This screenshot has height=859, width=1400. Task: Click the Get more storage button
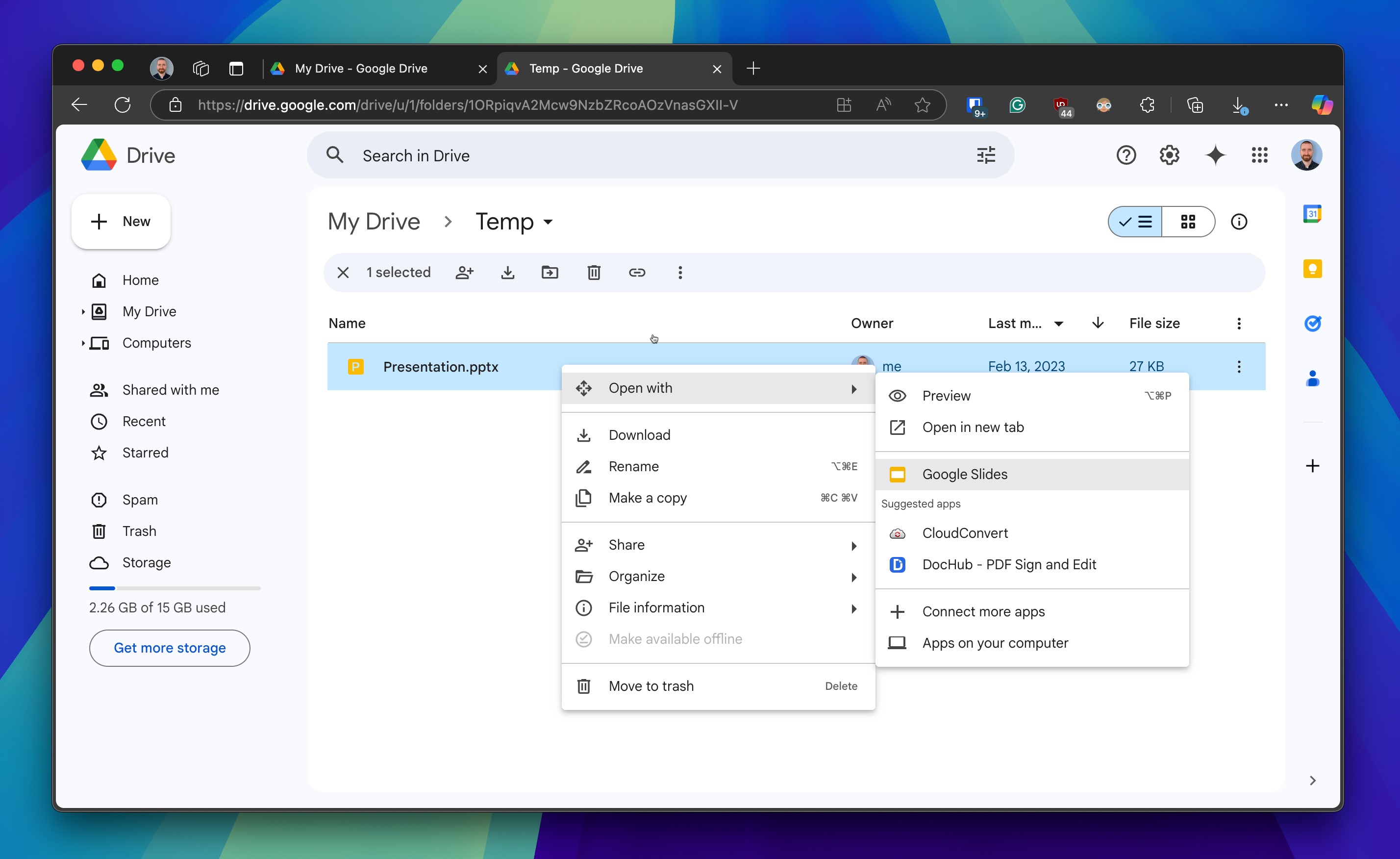coord(169,648)
